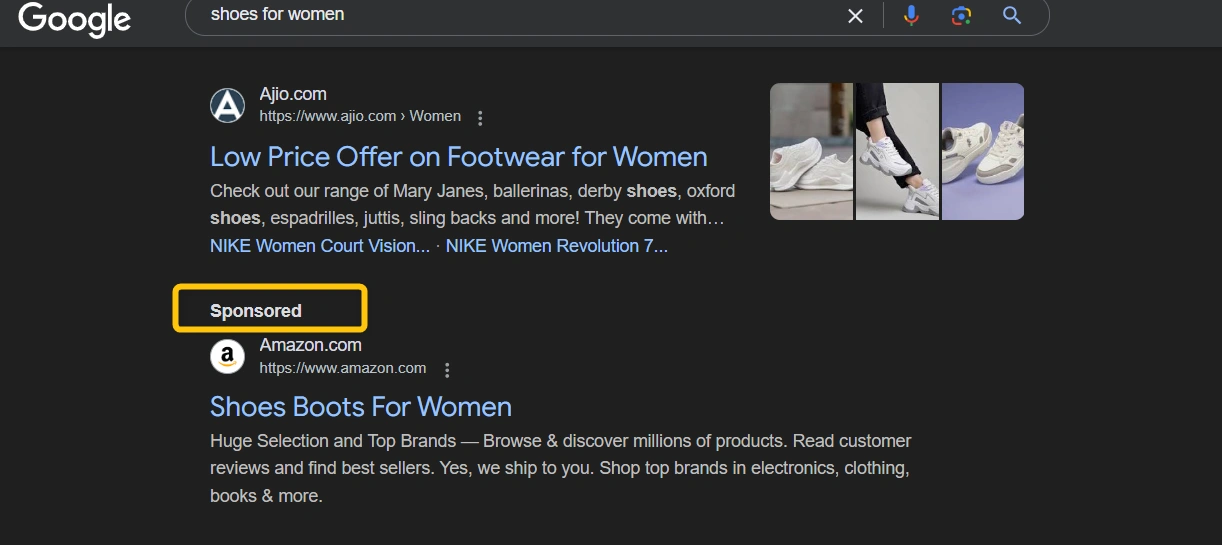Open first white sneakers thumbnail image
The height and width of the screenshot is (545, 1222).
[811, 151]
